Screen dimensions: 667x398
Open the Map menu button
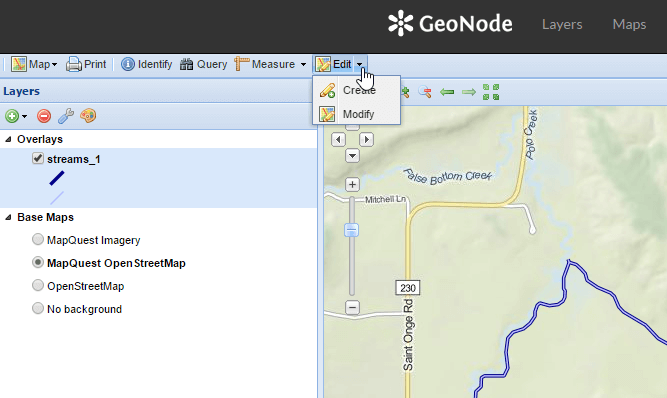34,64
